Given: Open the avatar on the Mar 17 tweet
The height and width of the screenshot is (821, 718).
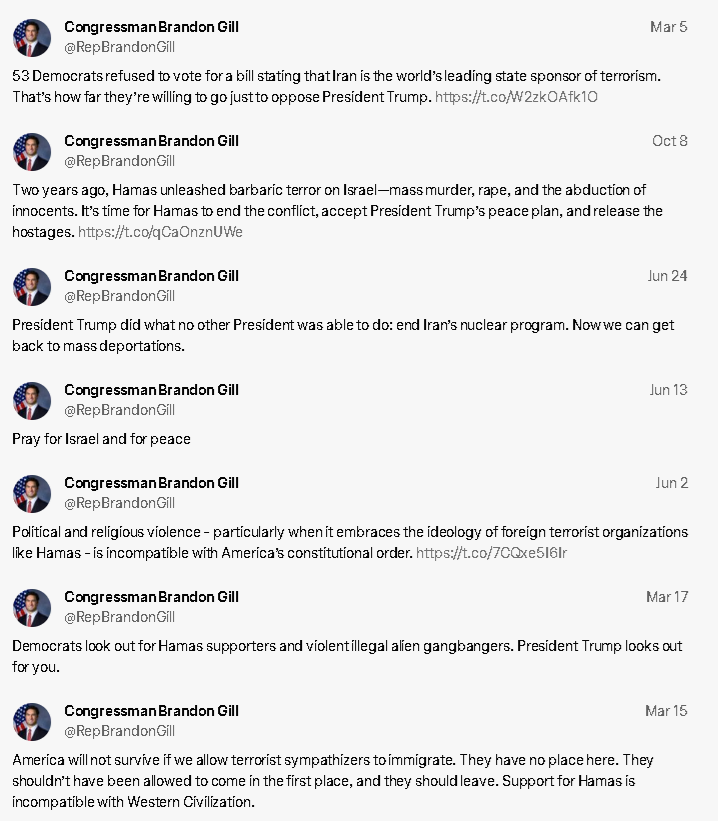Looking at the screenshot, I should coord(32,608).
